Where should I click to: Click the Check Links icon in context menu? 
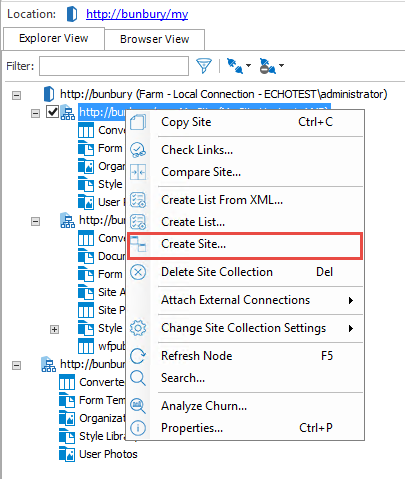click(138, 150)
